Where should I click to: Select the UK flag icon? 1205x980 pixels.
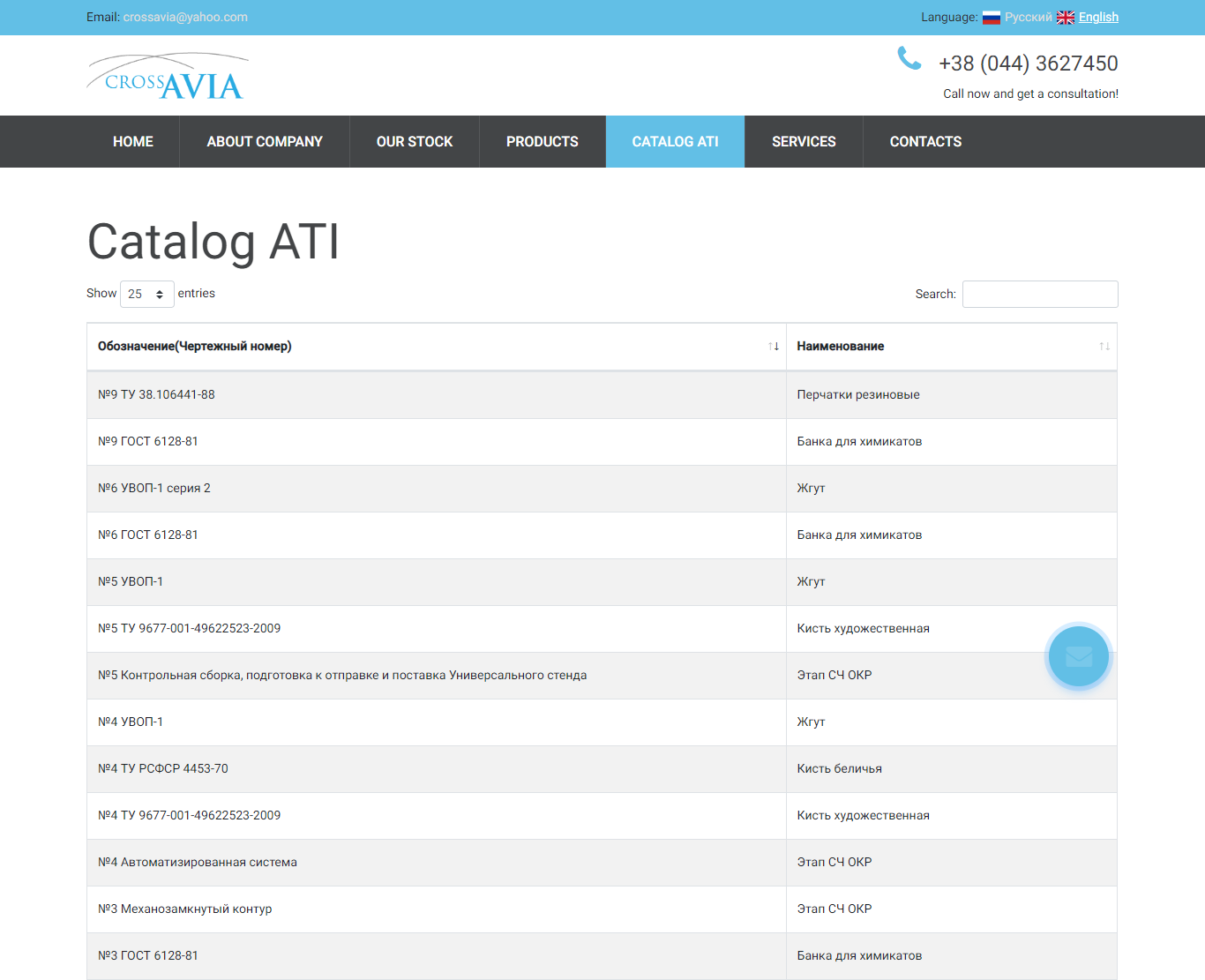pos(1066,18)
